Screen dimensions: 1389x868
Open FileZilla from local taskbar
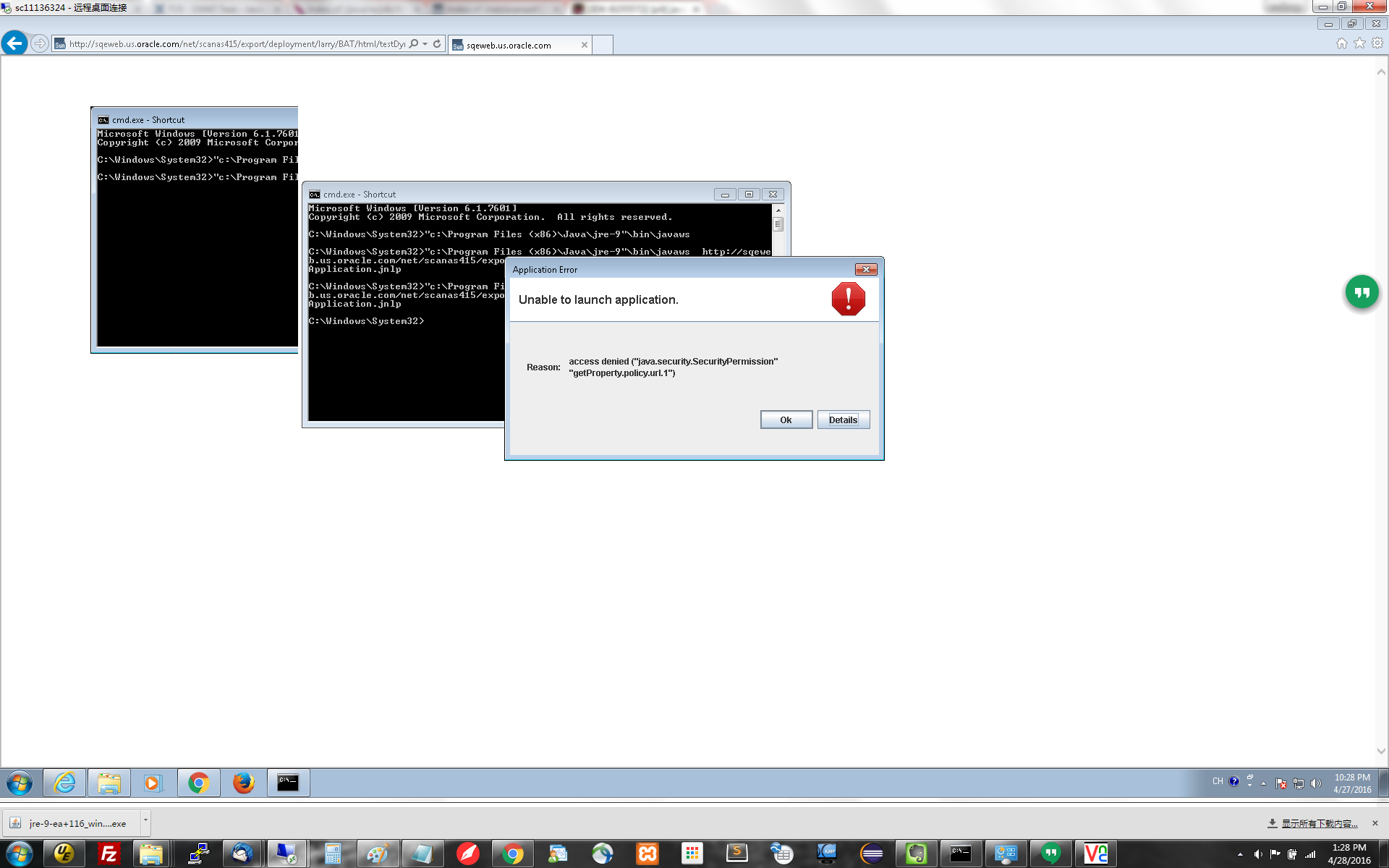[109, 854]
